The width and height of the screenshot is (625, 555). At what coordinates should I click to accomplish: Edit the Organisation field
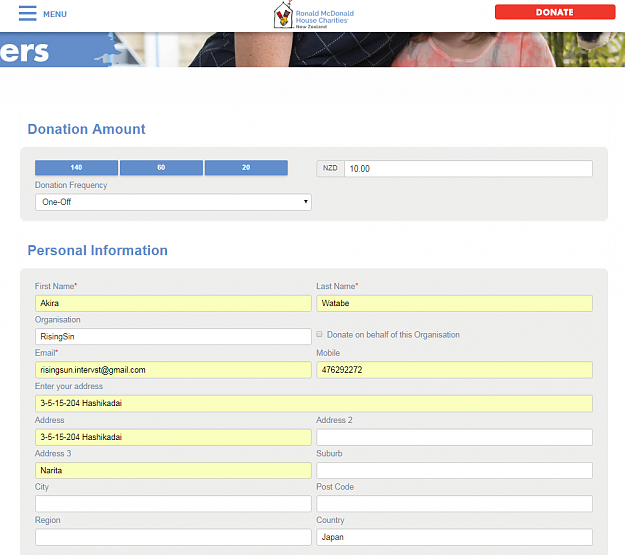pyautogui.click(x=173, y=337)
